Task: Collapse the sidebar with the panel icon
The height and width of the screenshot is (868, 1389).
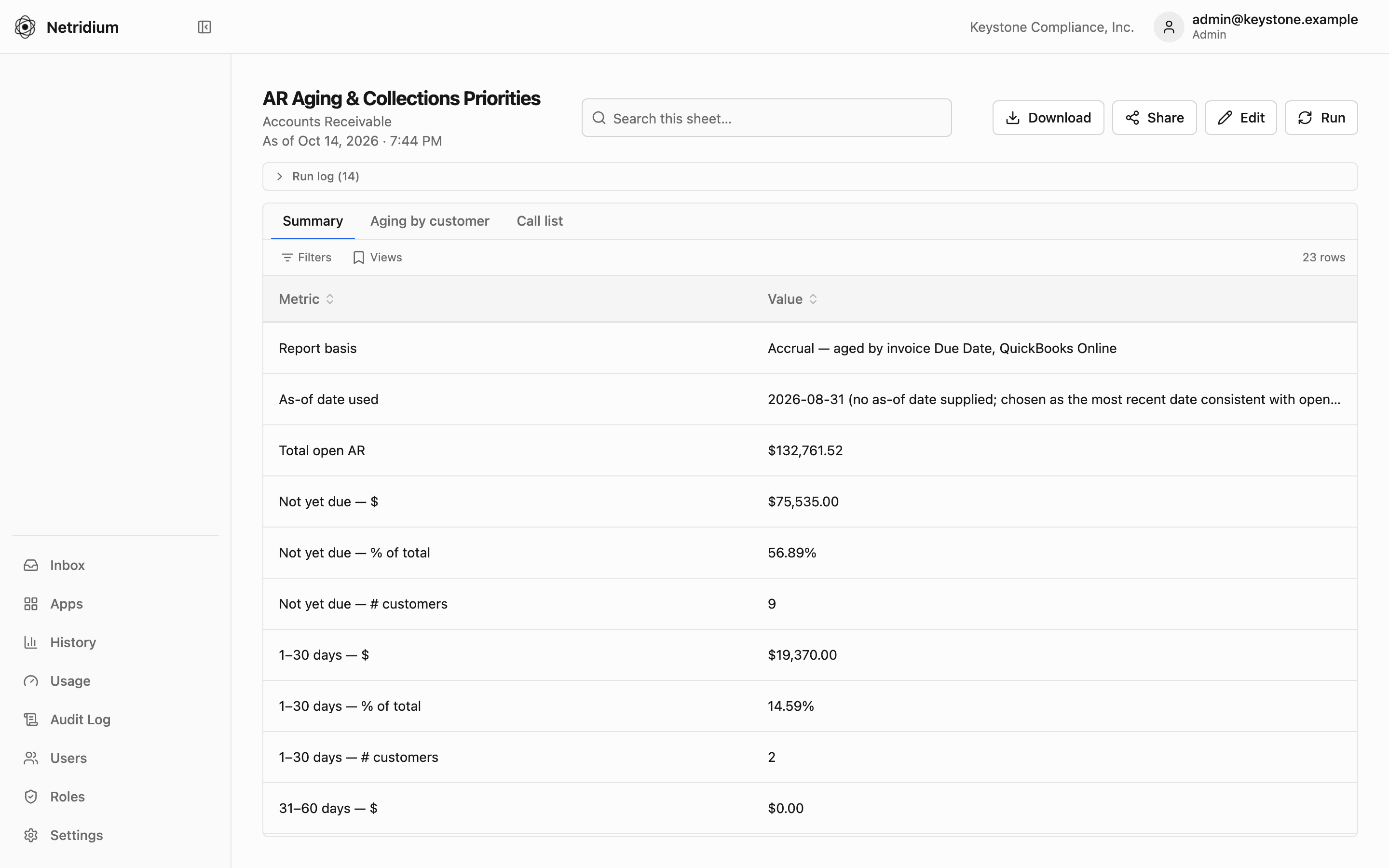Action: coord(204,27)
